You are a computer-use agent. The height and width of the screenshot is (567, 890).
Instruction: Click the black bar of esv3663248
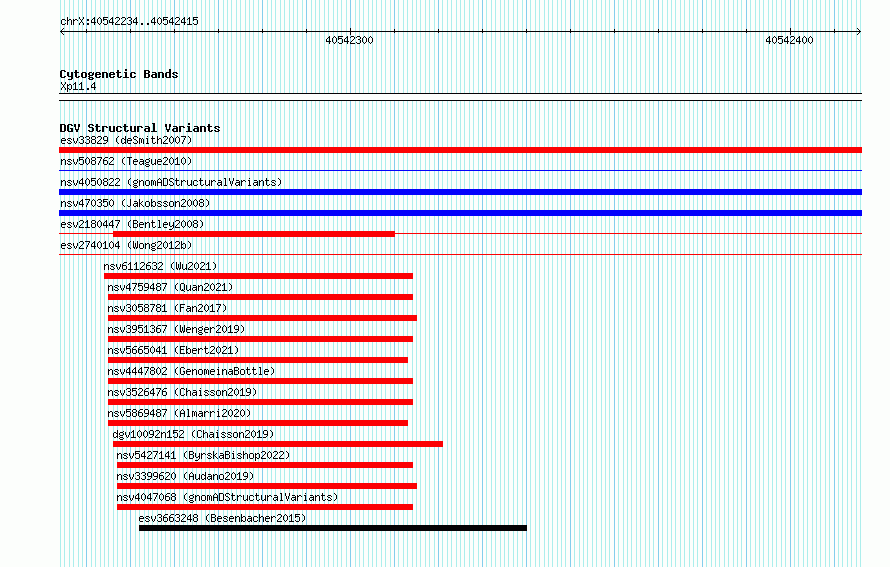click(333, 528)
